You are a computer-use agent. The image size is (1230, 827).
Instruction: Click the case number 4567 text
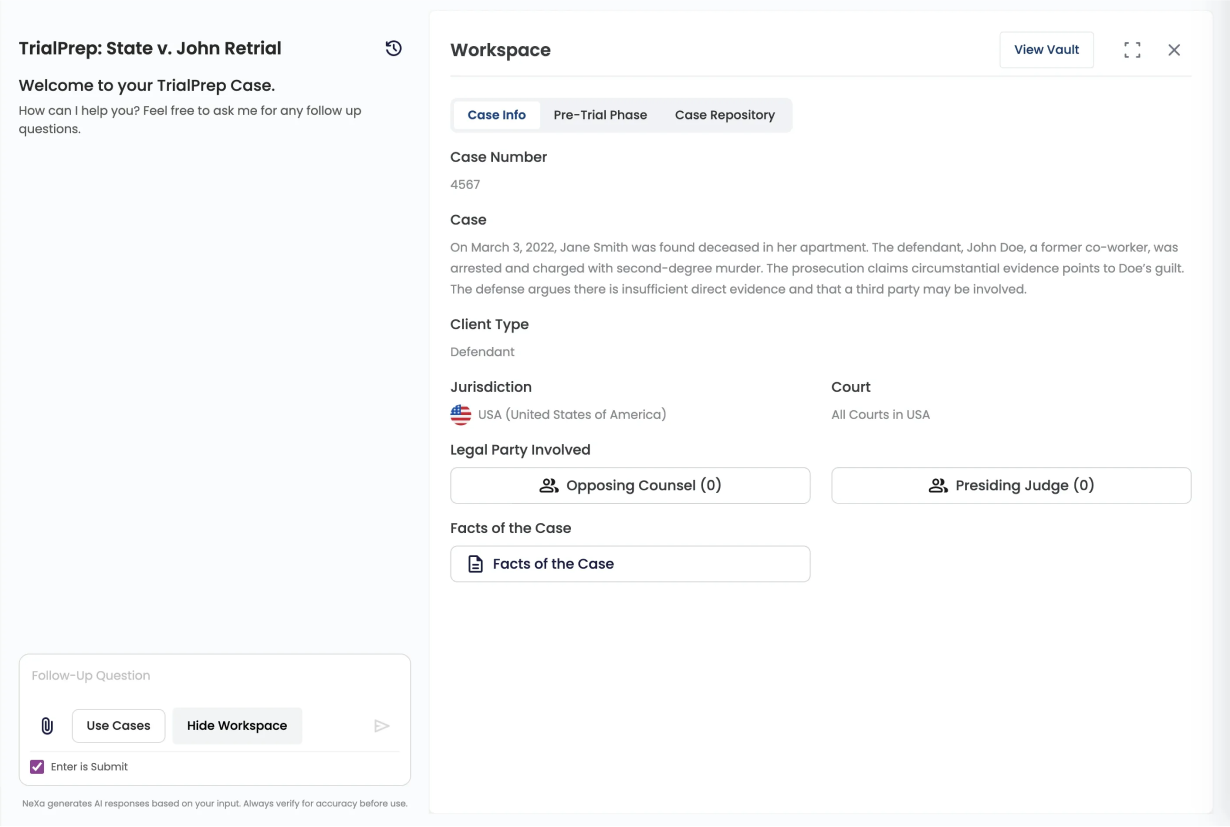pyautogui.click(x=465, y=185)
